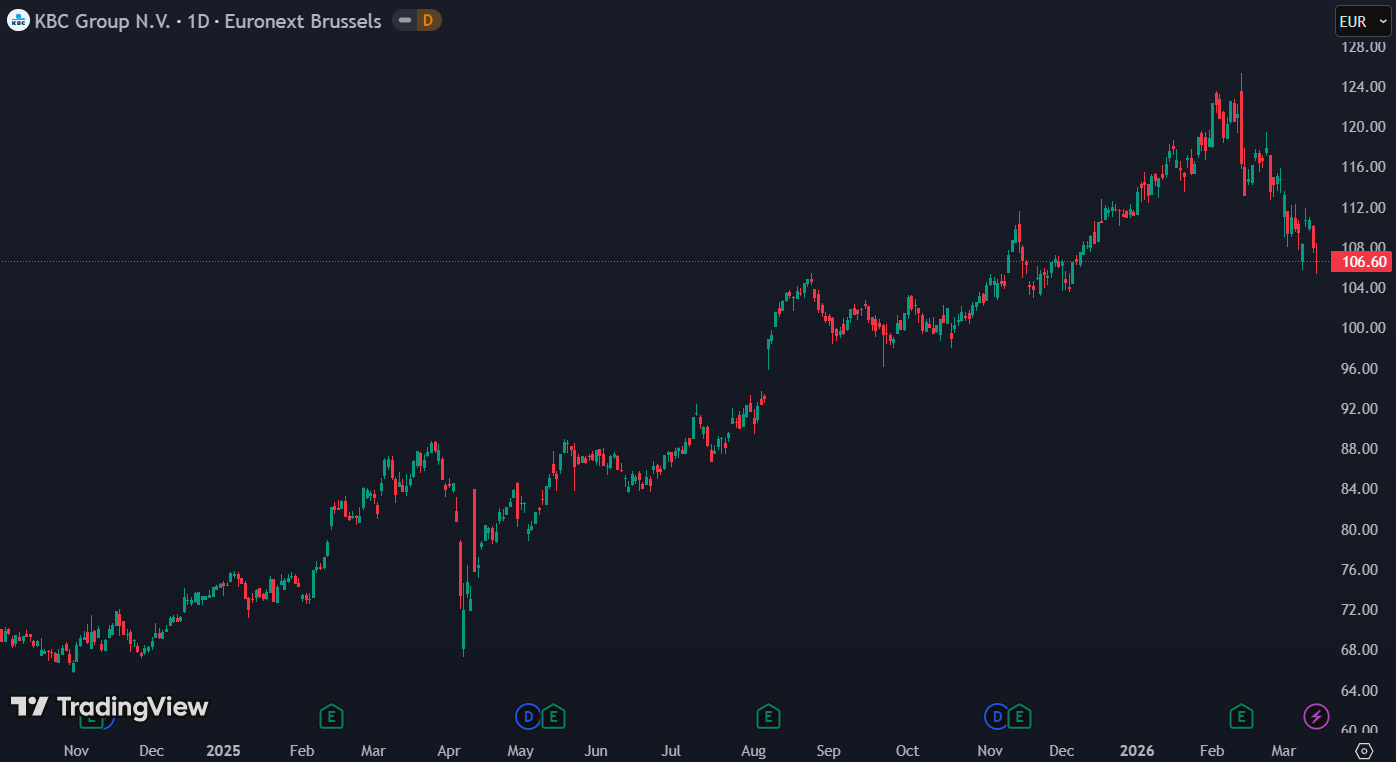Viewport: 1396px width, 762px height.
Task: Click the 128.00 price axis label
Action: pyautogui.click(x=1364, y=47)
